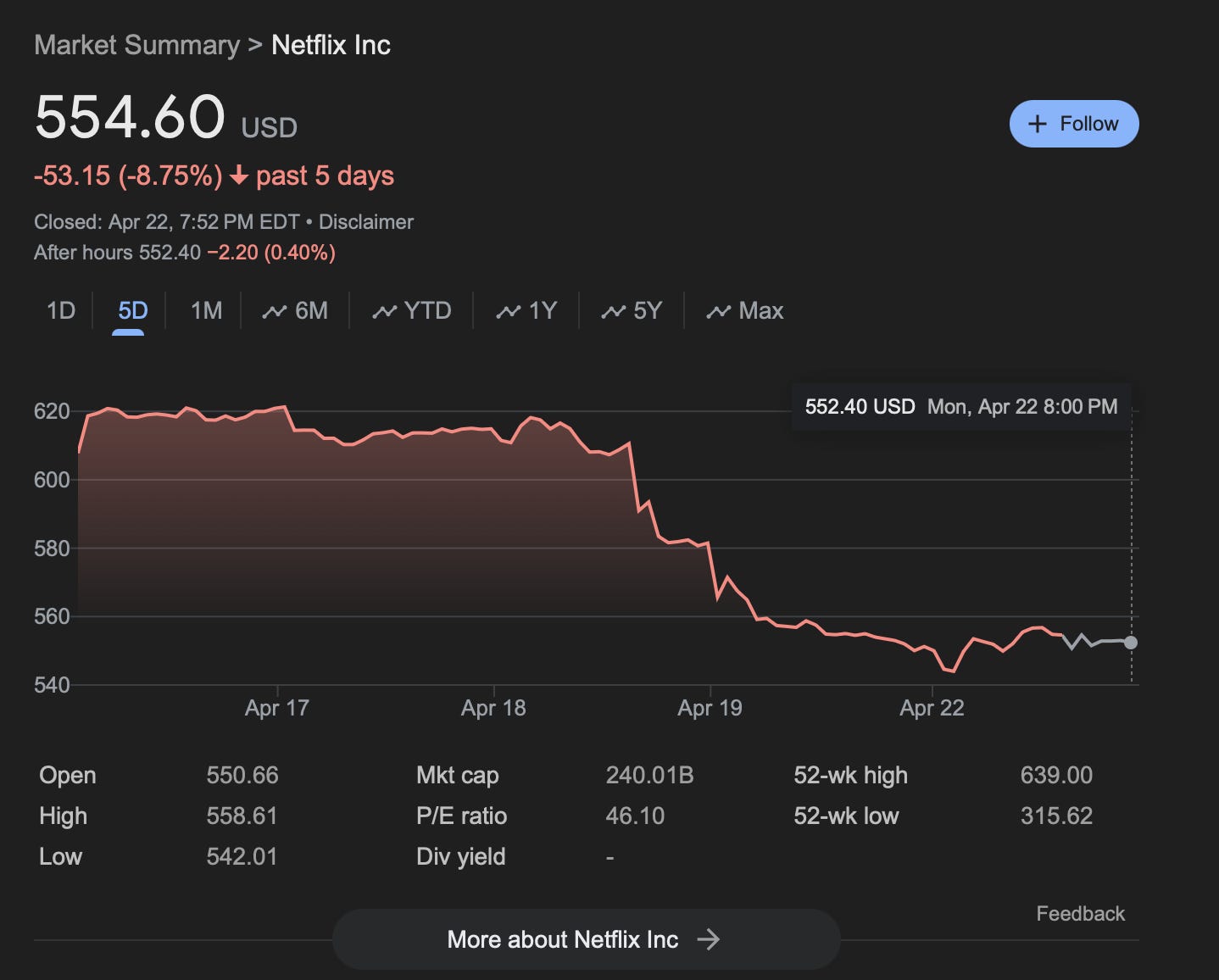
Task: Click the trend icon beside YTD
Action: (384, 312)
